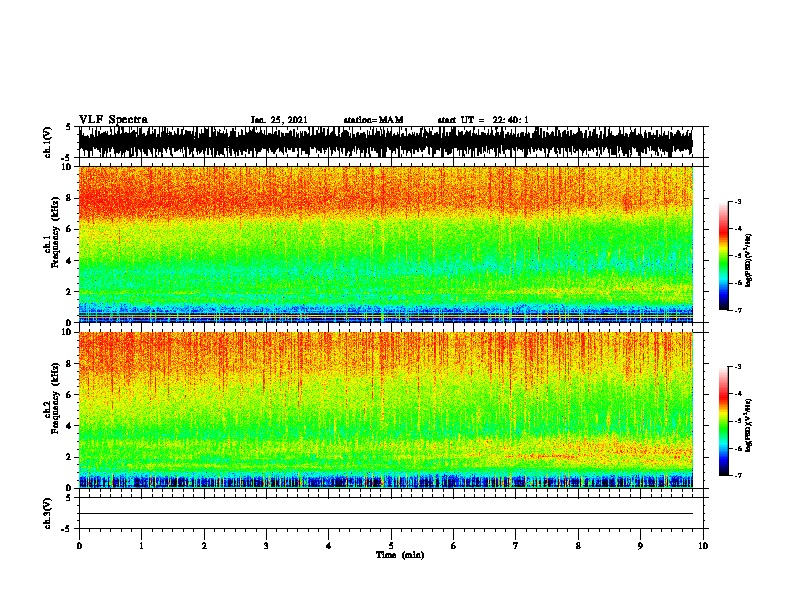Click the ch.1 "Frequency (kHz)" axis label
The height and width of the screenshot is (612, 792).
click(x=55, y=231)
